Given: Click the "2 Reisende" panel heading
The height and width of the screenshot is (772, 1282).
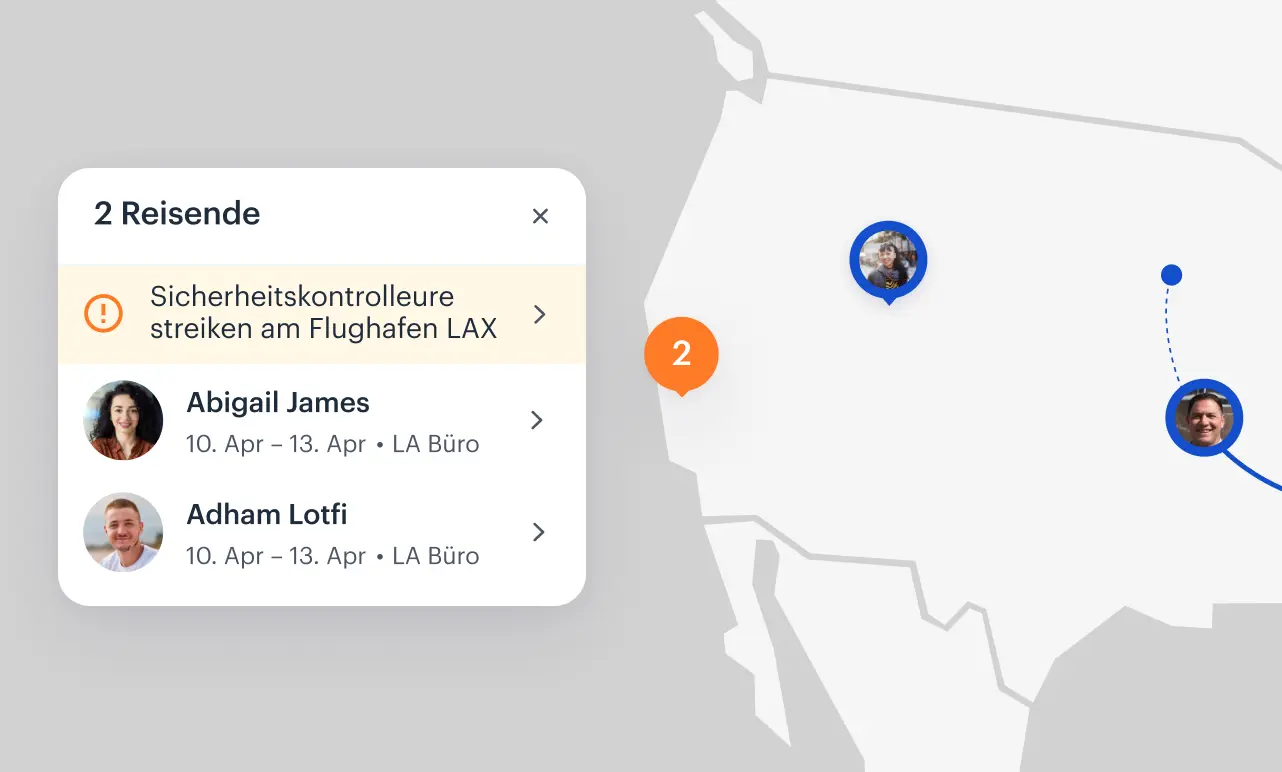Looking at the screenshot, I should point(177,214).
